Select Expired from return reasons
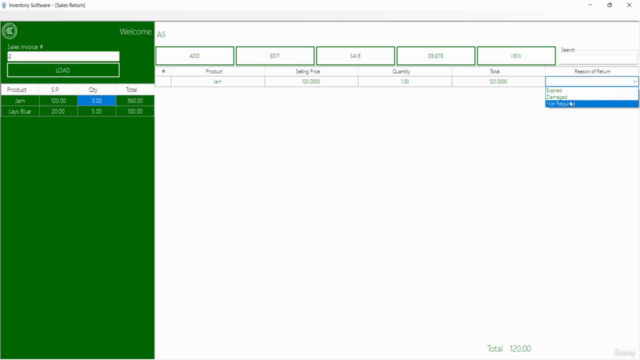This screenshot has height=360, width=640. 592,91
